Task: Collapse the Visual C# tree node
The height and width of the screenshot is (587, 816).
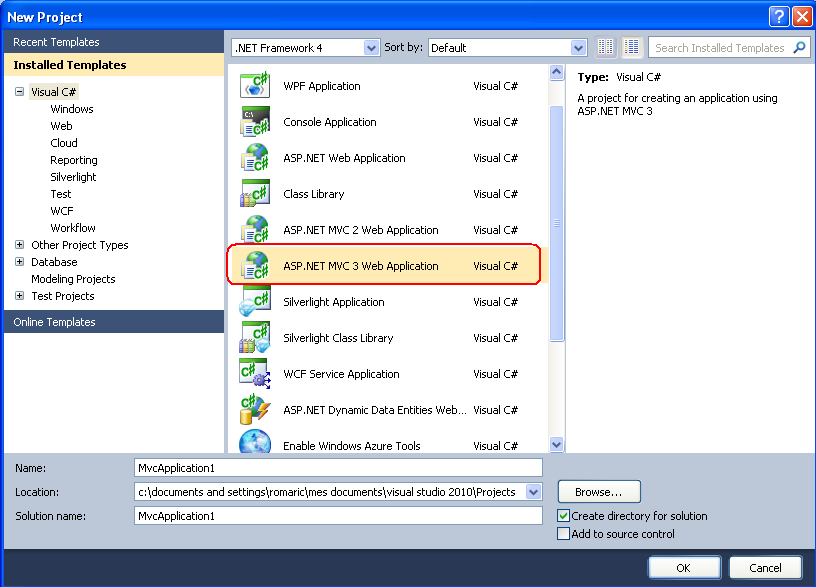Action: click(20, 92)
